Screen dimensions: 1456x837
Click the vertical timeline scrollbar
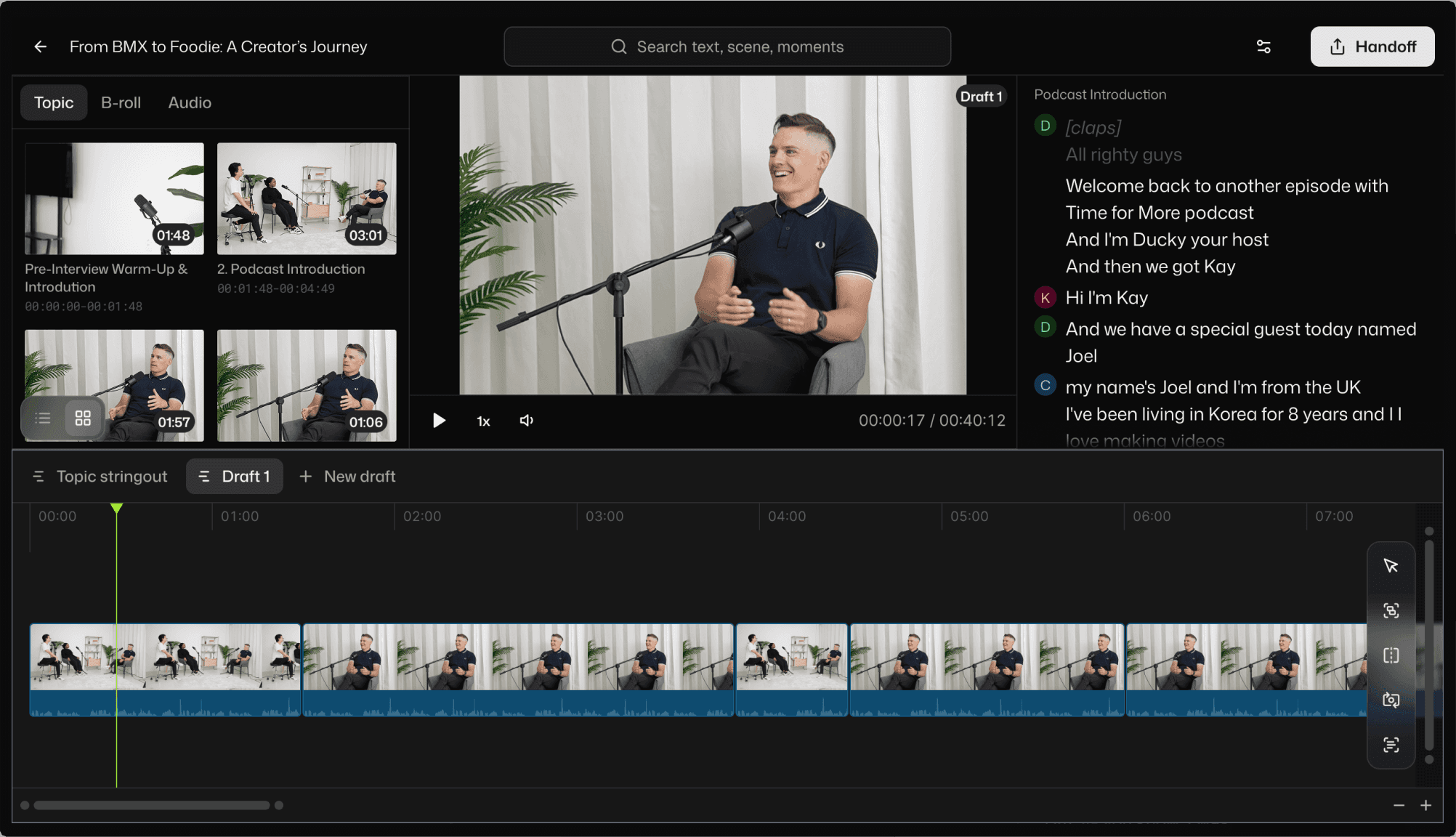[x=1428, y=644]
